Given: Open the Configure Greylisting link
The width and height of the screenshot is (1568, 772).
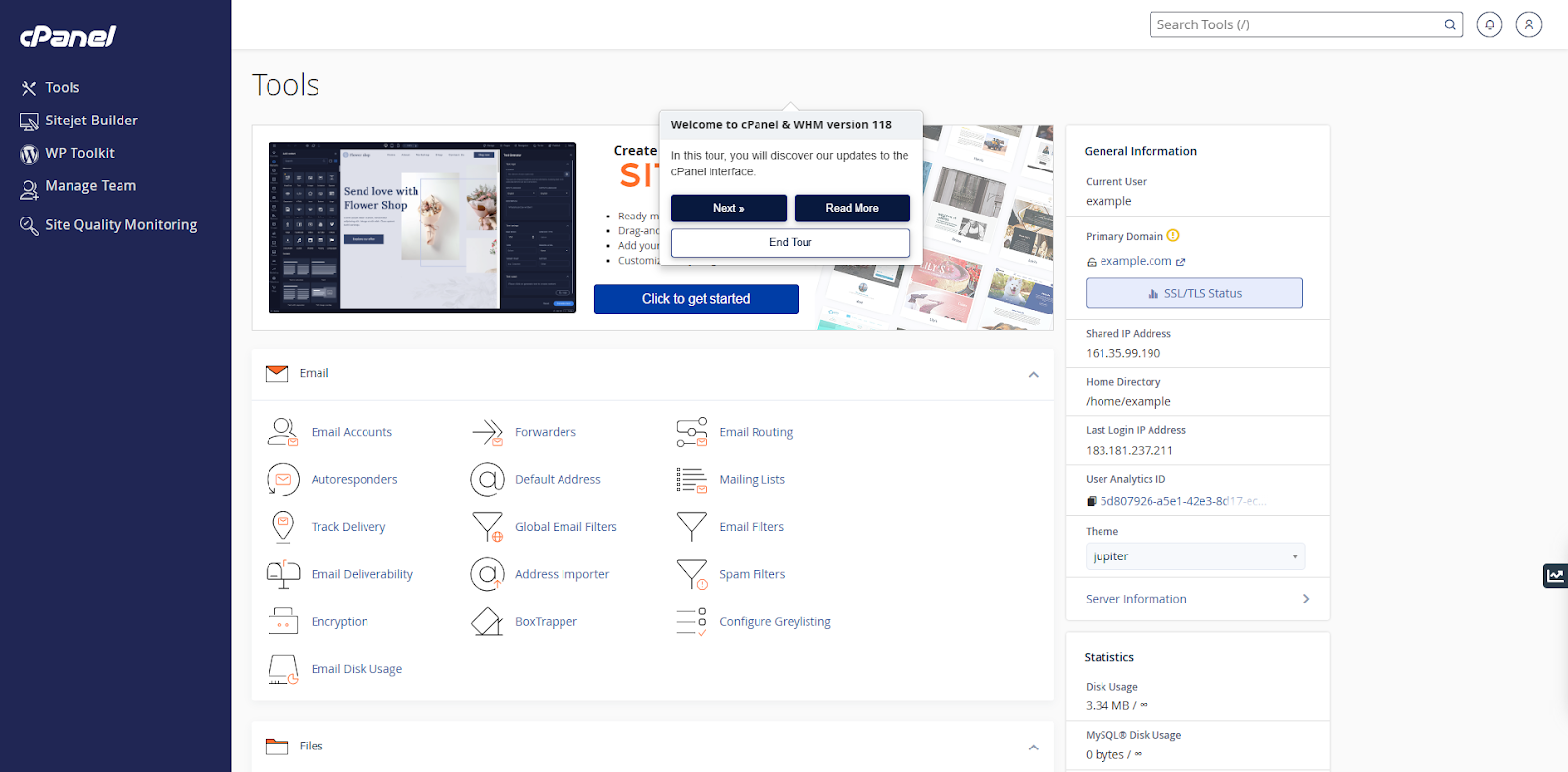Looking at the screenshot, I should 775,622.
